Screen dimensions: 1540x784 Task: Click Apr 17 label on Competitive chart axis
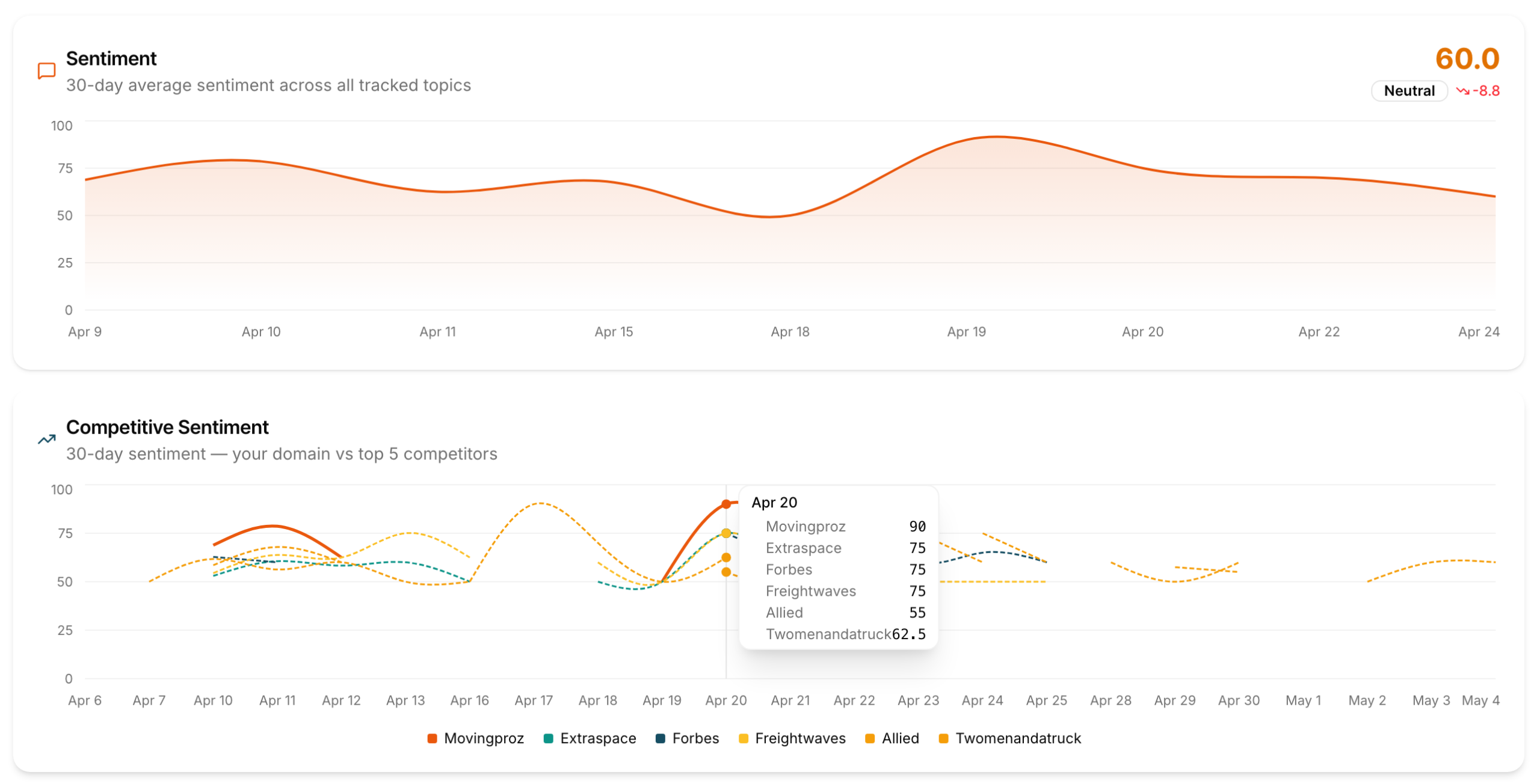click(x=534, y=700)
